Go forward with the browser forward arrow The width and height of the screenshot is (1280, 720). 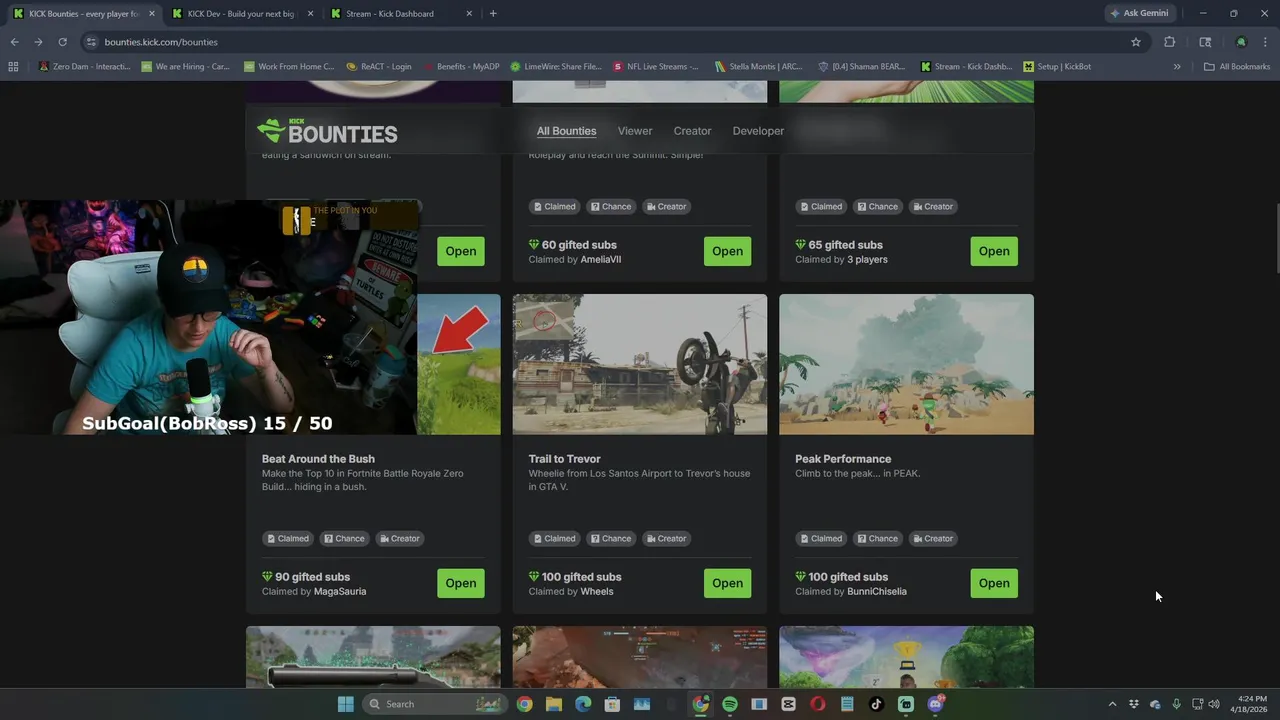pyautogui.click(x=38, y=42)
